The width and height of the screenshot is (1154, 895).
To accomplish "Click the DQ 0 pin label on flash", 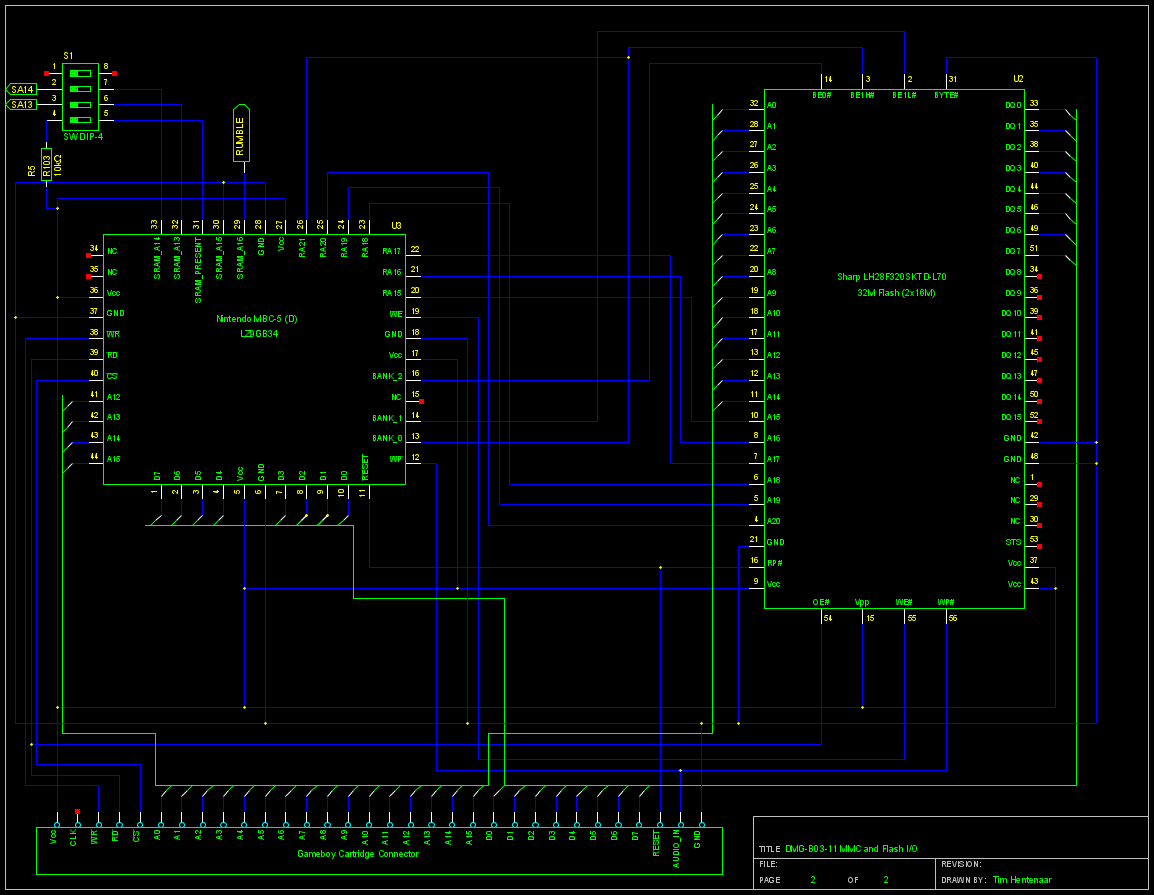I will (1013, 105).
